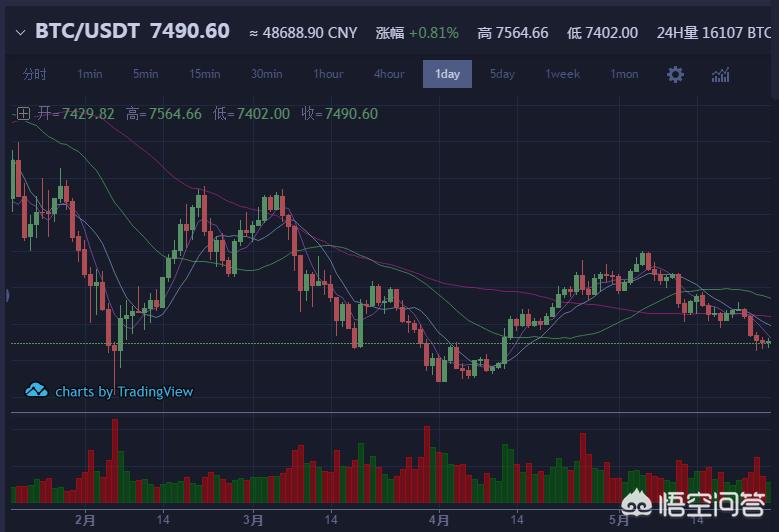Click the left-edge panel collapse handle
779x532 pixels.
click(5, 295)
